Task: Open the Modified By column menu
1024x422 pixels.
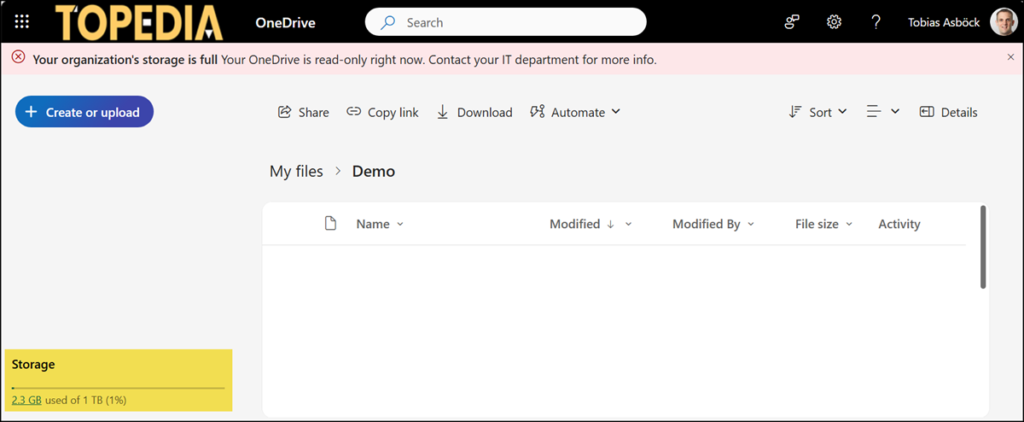Action: coord(713,224)
